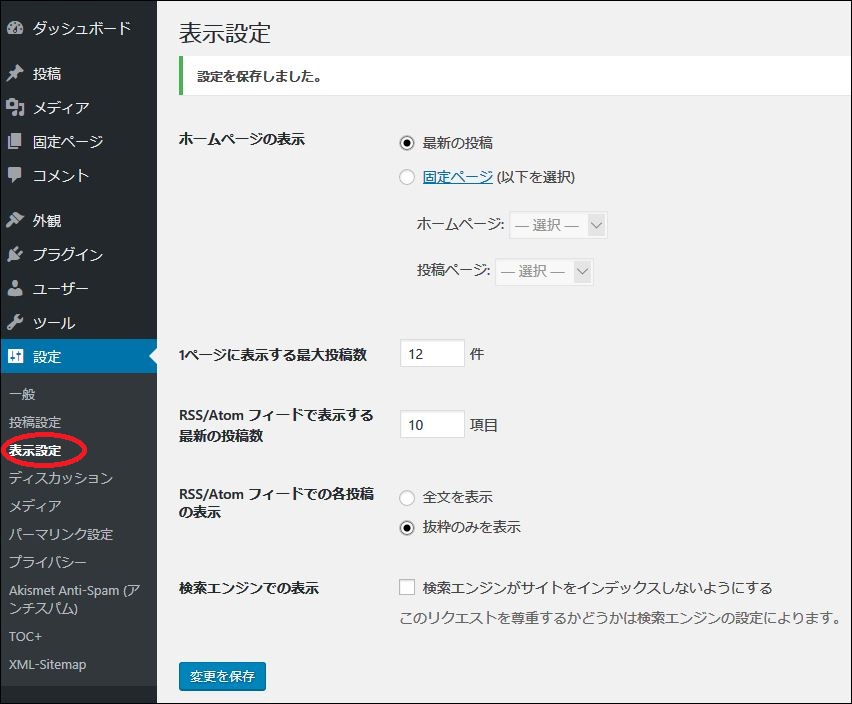Open パーマリンク設定 in settings submenu
852x704 pixels.
[x=61, y=534]
